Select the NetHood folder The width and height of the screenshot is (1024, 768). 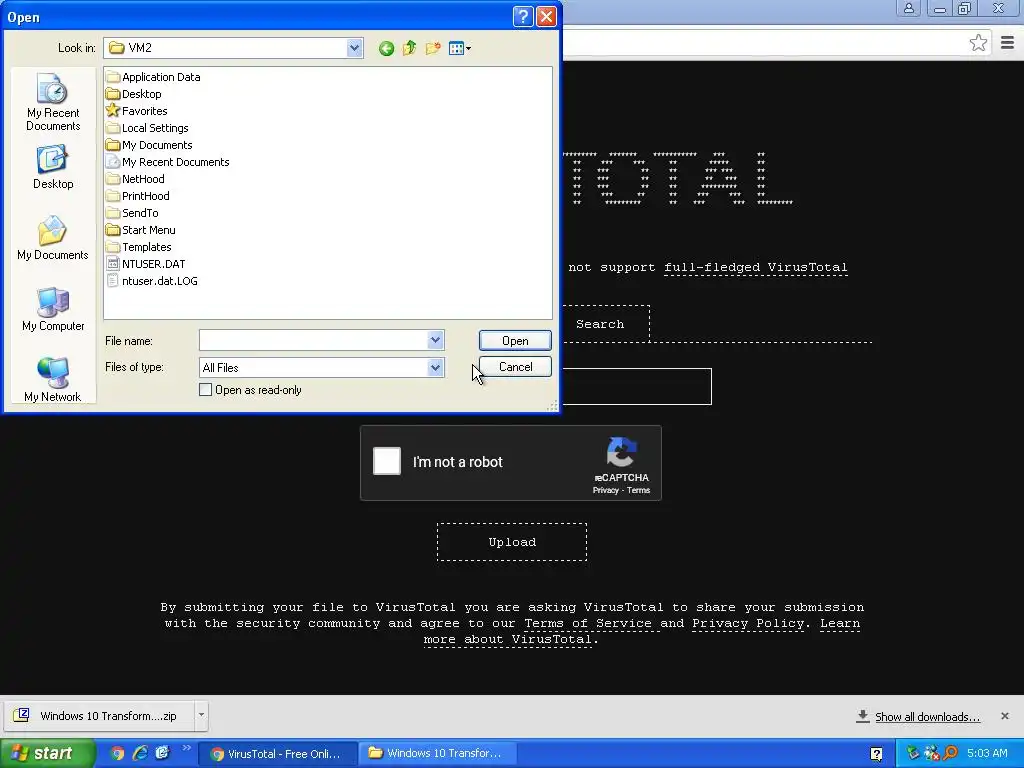pos(135,179)
